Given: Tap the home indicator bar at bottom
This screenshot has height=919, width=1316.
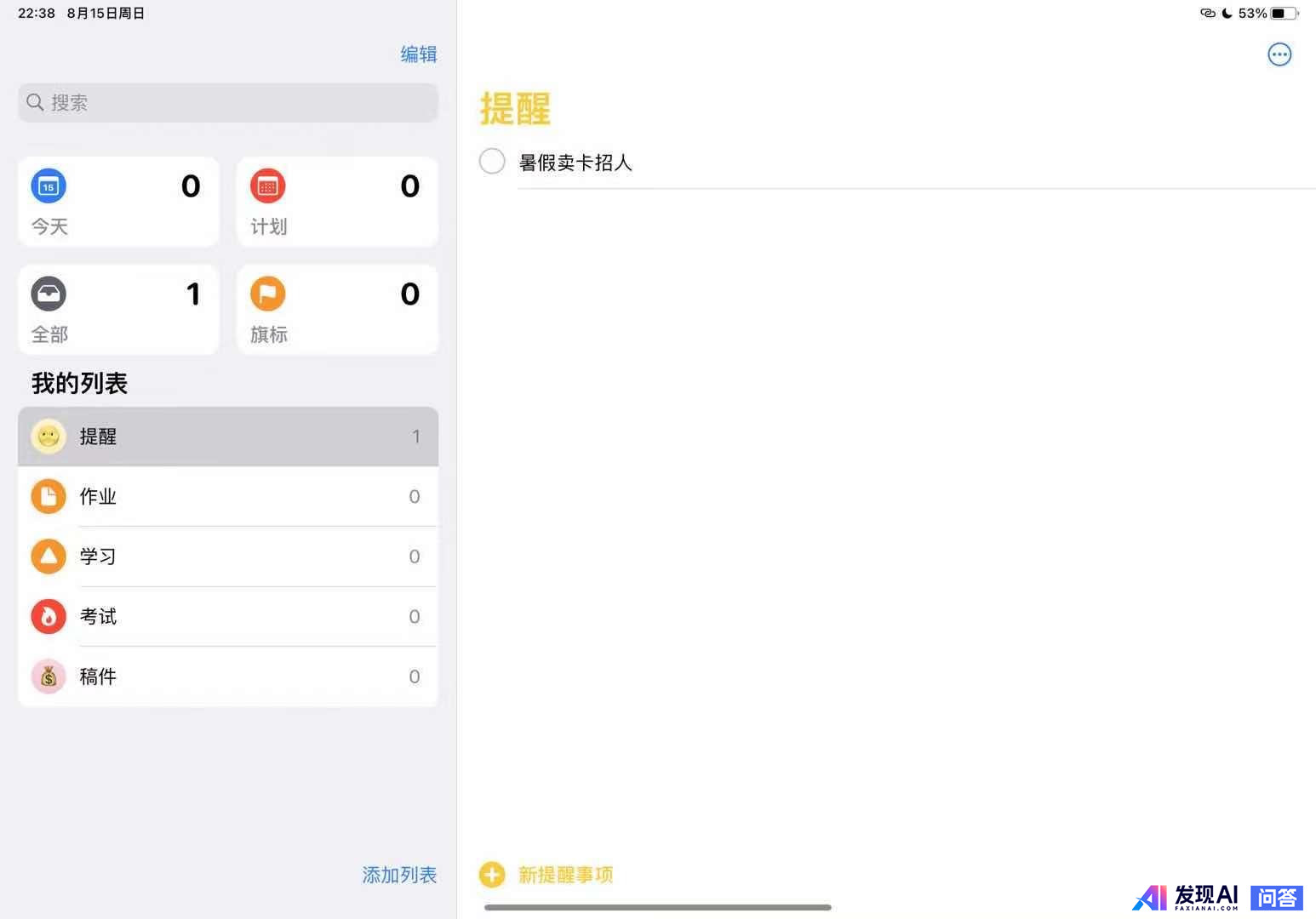Looking at the screenshot, I should (657, 907).
